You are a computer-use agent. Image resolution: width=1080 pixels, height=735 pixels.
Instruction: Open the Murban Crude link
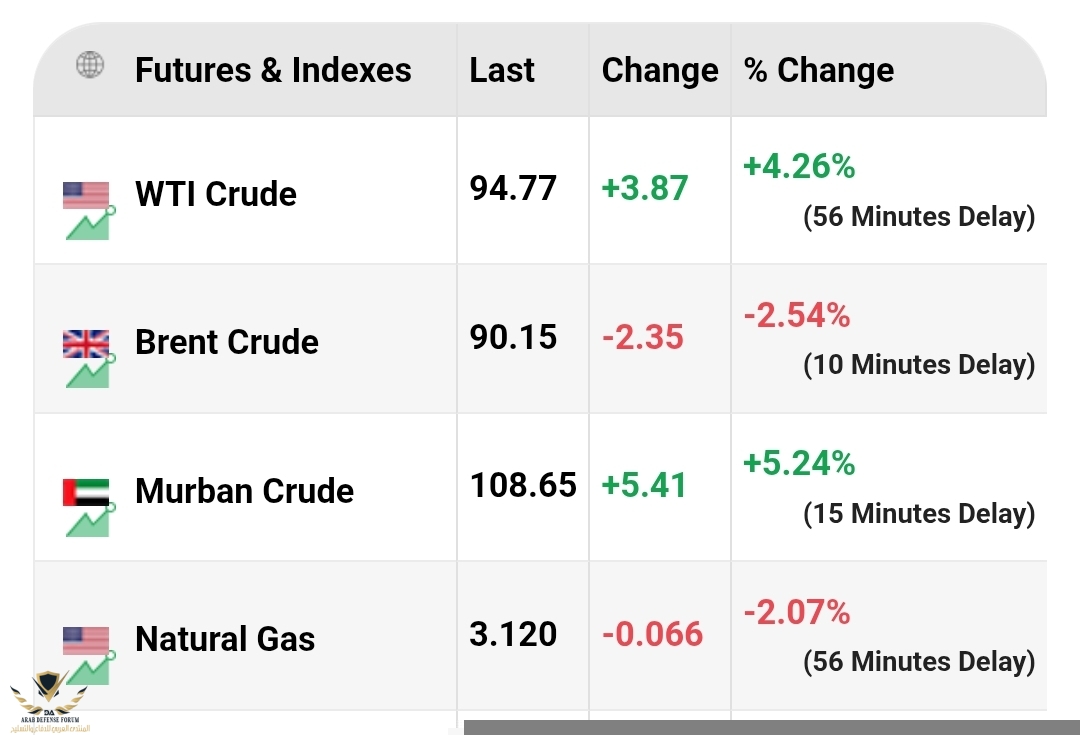coord(245,490)
